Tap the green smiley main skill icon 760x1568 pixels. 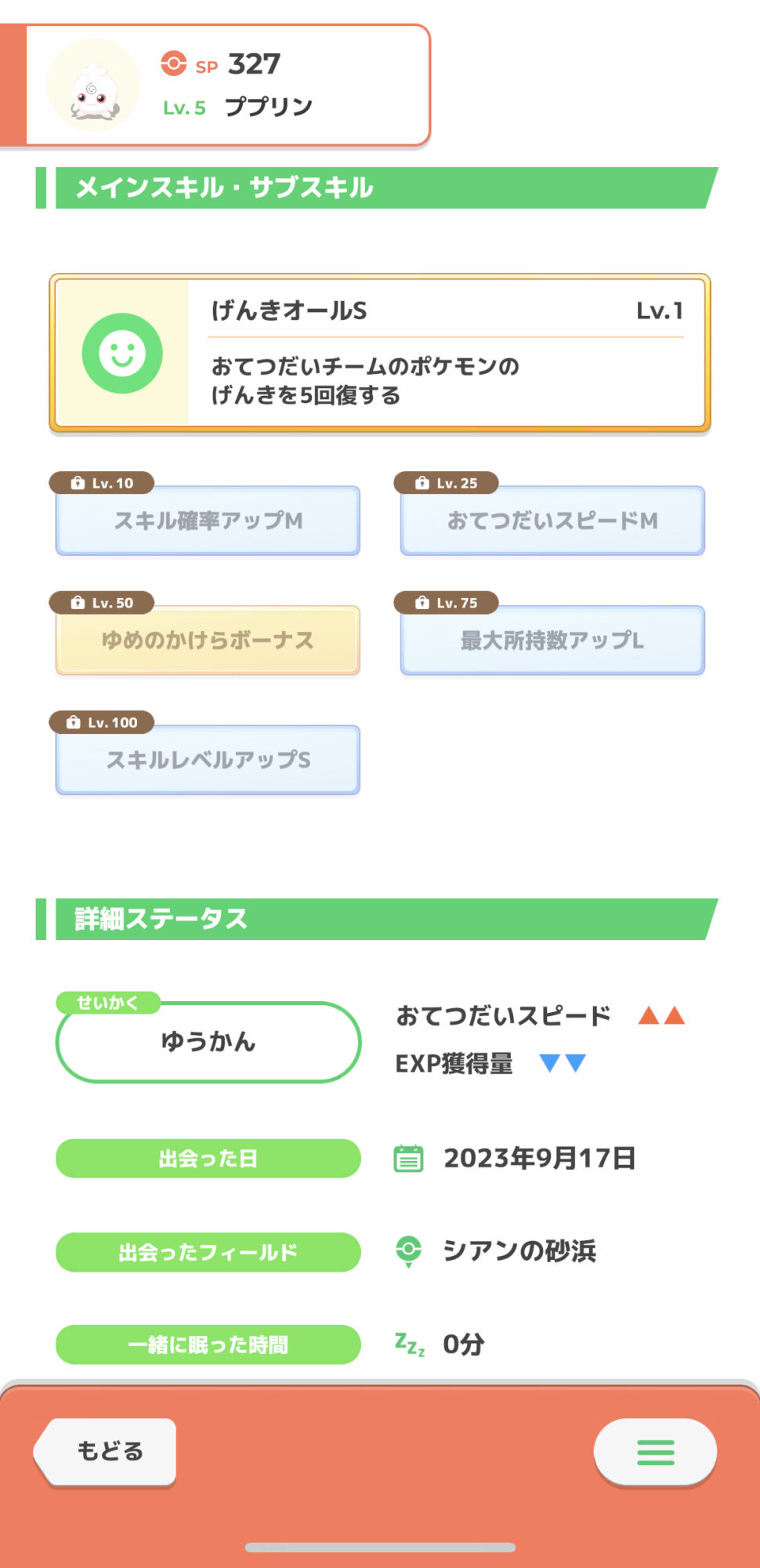click(122, 353)
